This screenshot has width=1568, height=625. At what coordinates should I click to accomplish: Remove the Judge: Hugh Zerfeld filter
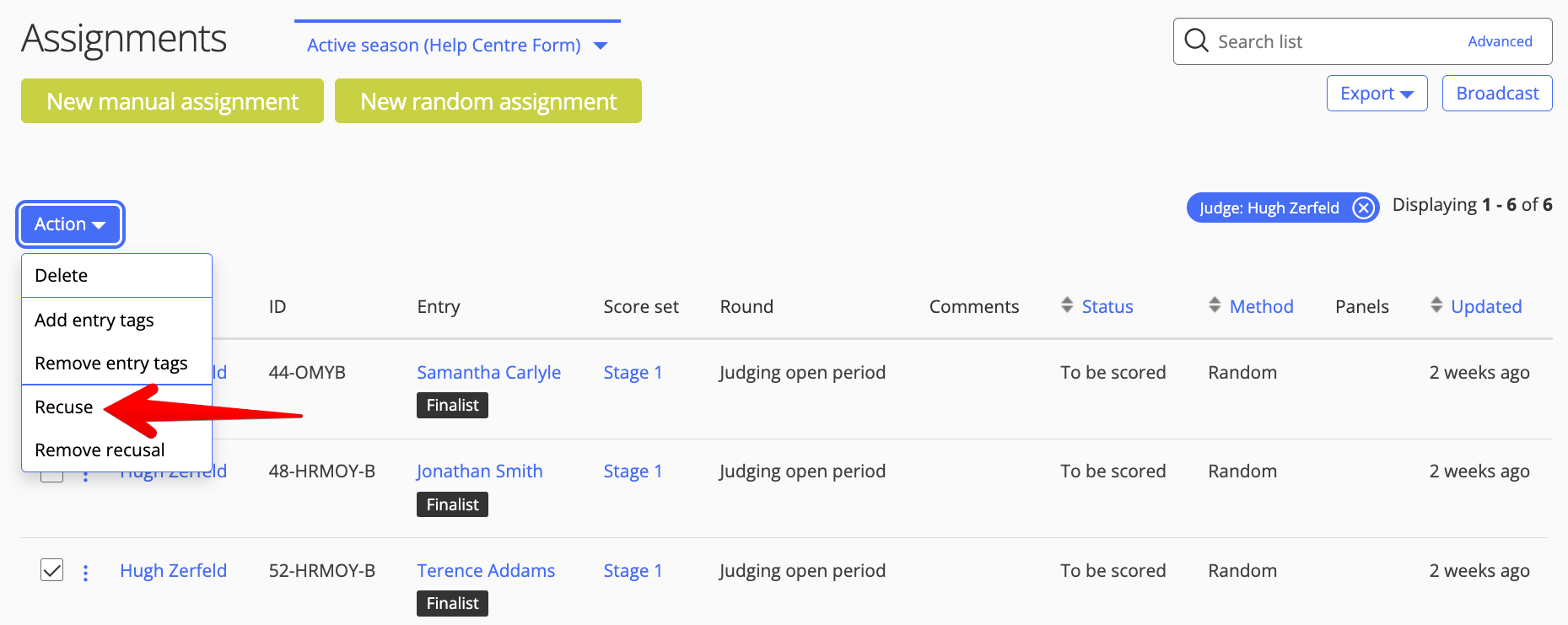coord(1363,207)
